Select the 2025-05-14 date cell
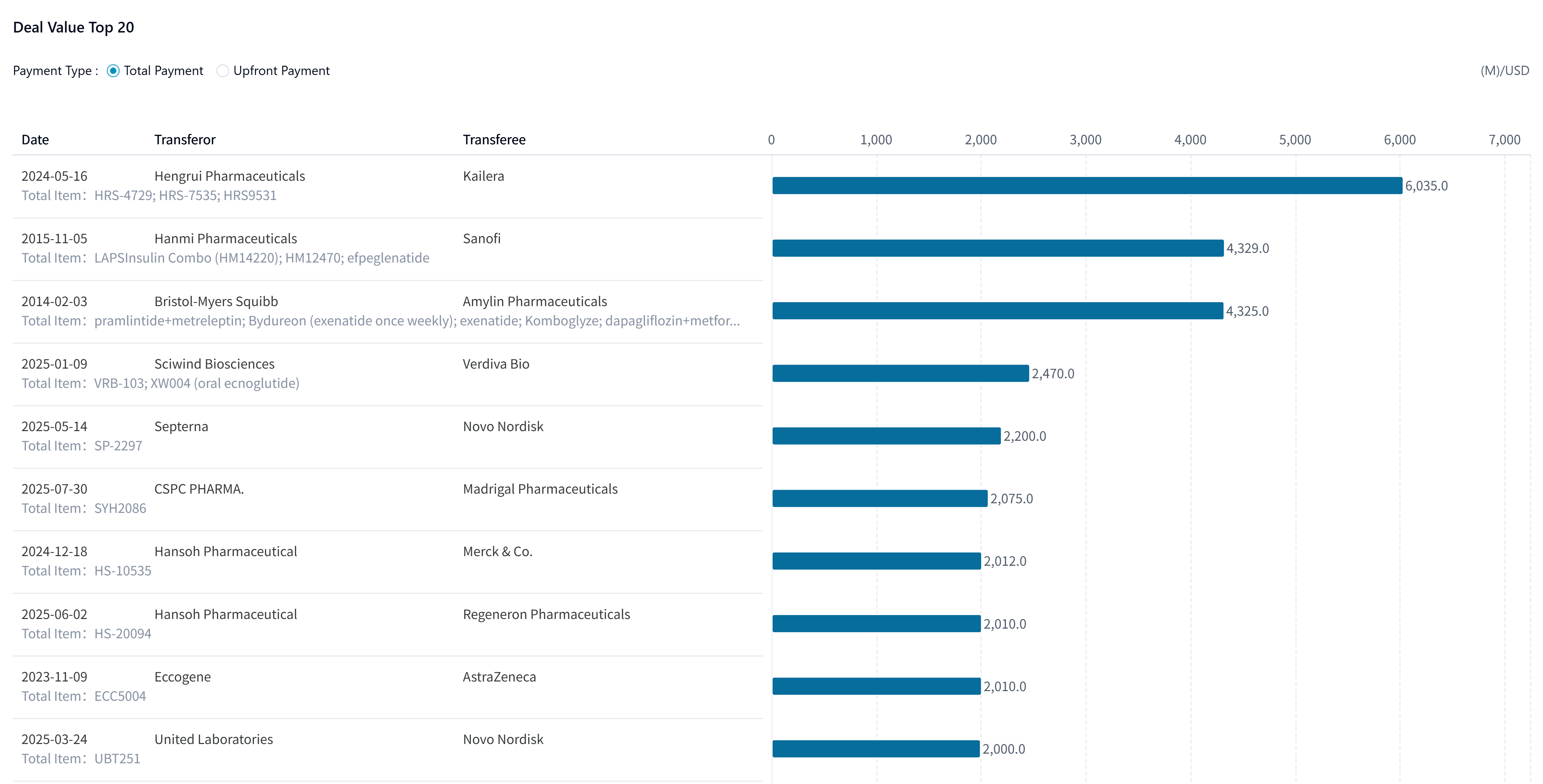 (x=55, y=426)
